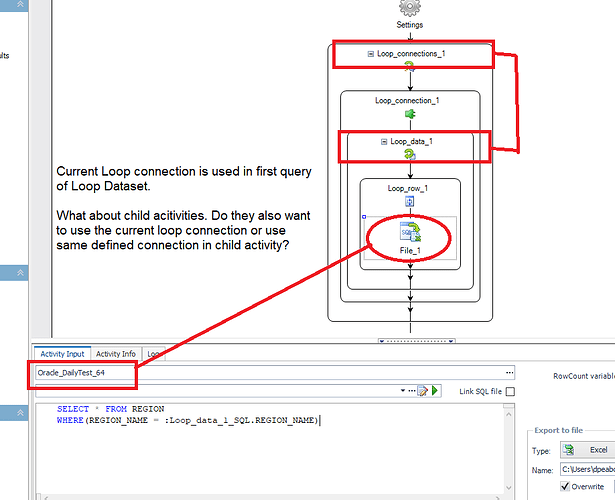The image size is (615, 500).
Task: Open the SQL file dropdown arrow
Action: click(x=403, y=391)
